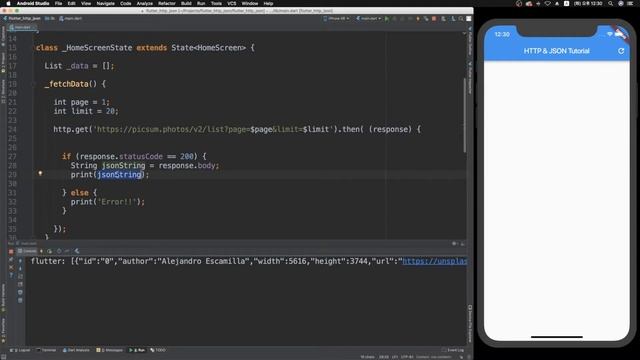Viewport: 640px width, 360px height.
Task: Open the Edit menu
Action: coord(71,3)
